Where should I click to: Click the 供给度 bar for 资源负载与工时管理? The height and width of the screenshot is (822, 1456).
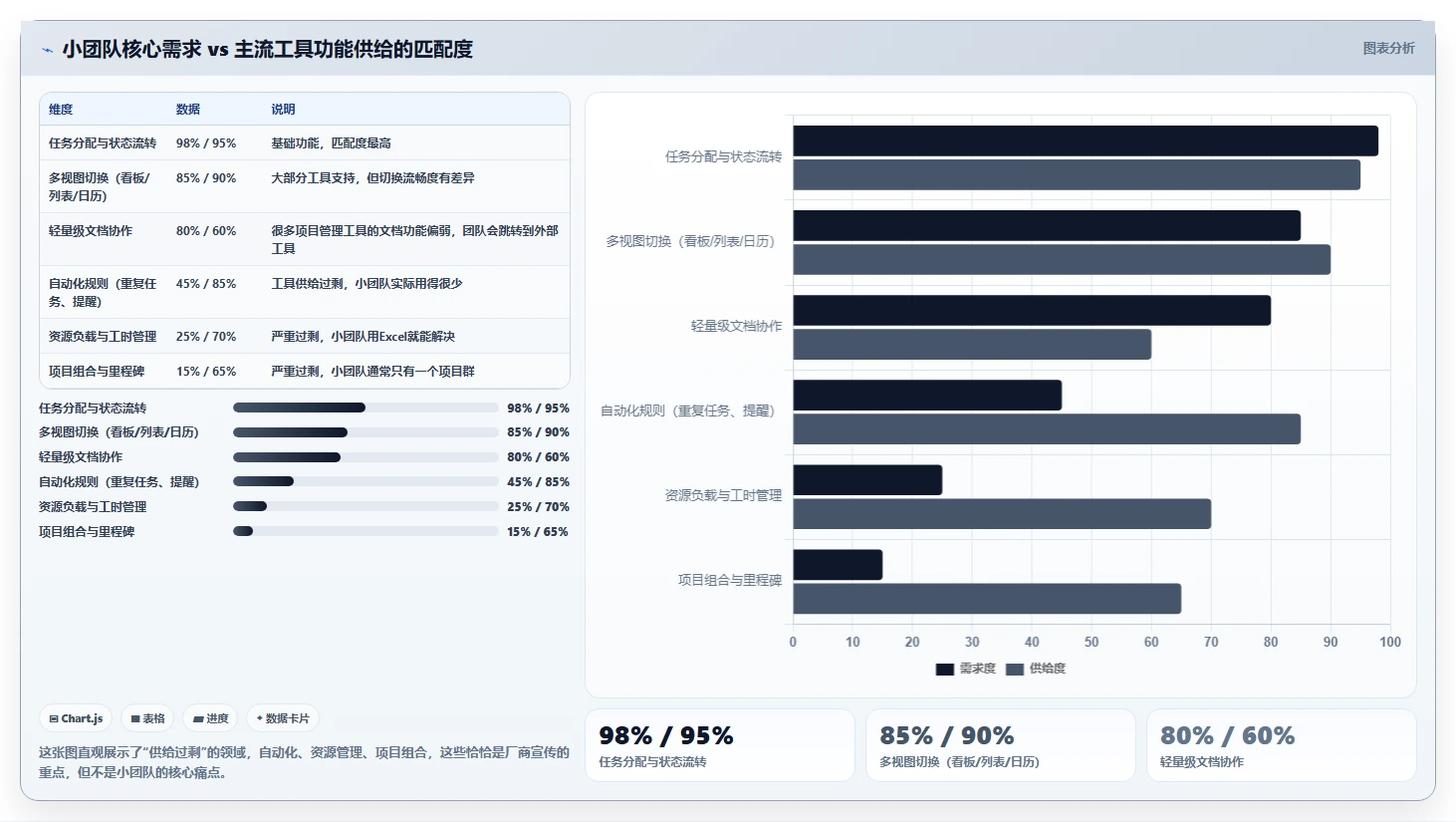click(x=1002, y=513)
